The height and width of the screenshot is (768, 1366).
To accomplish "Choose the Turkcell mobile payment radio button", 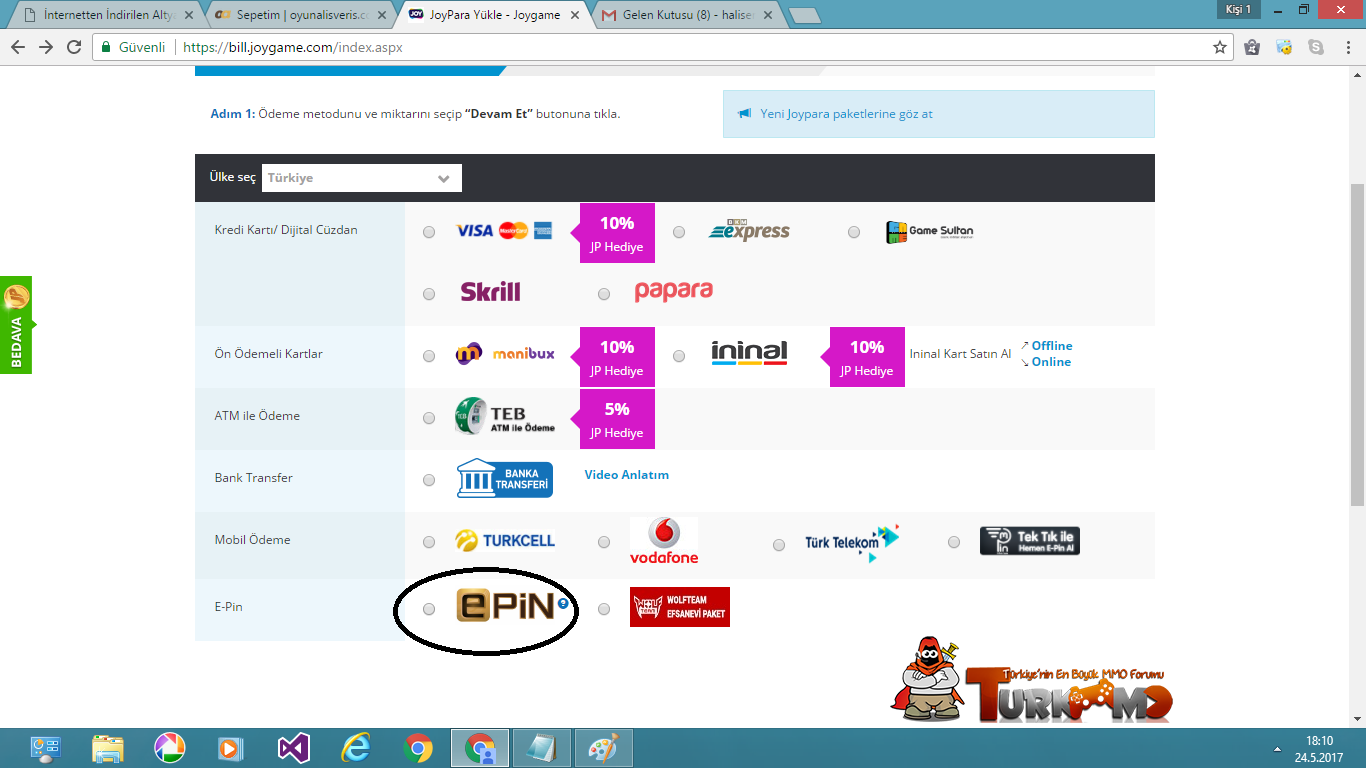I will (429, 542).
